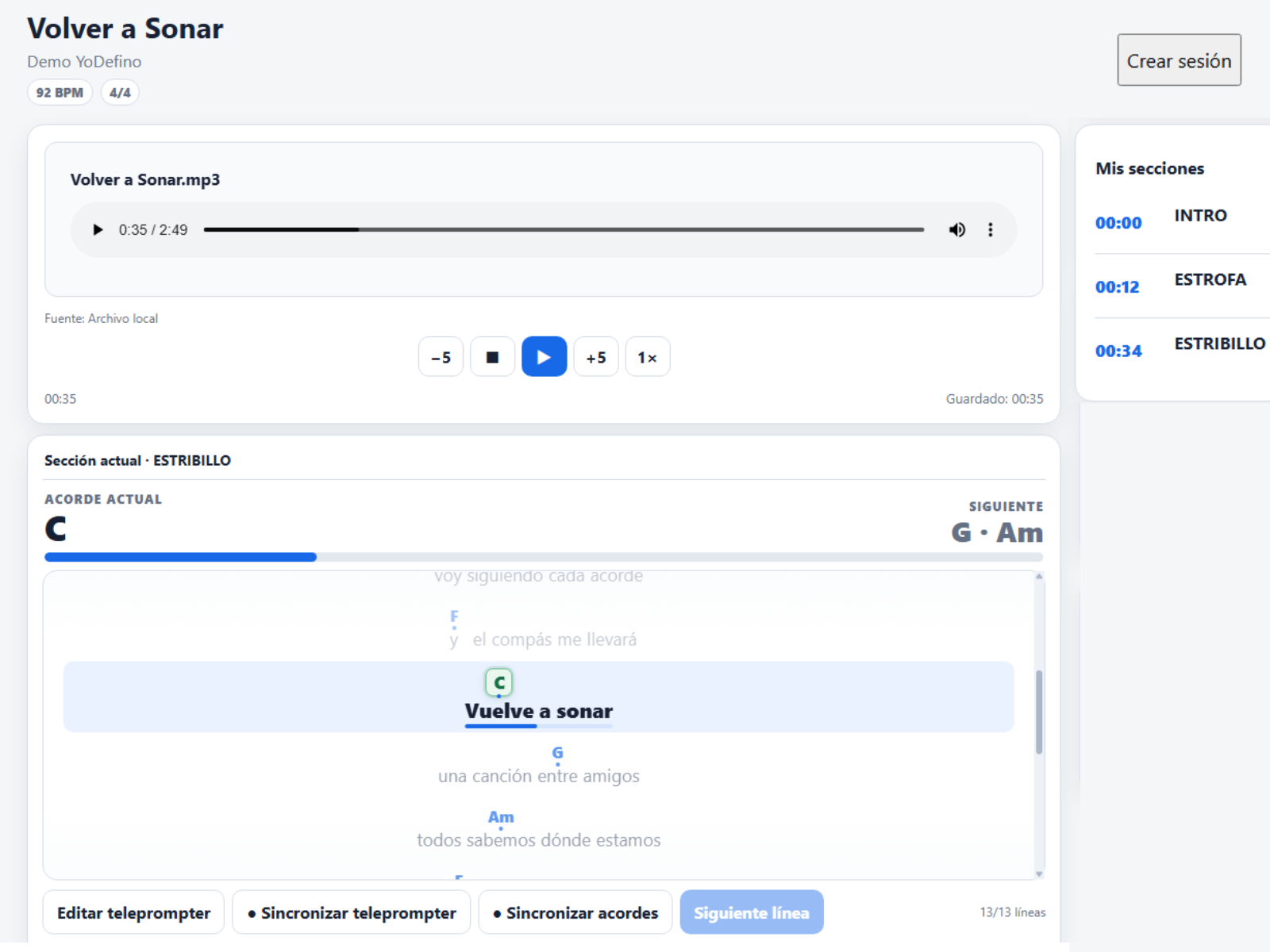Jump to the ESTROFA section at 00:12

tap(1180, 283)
